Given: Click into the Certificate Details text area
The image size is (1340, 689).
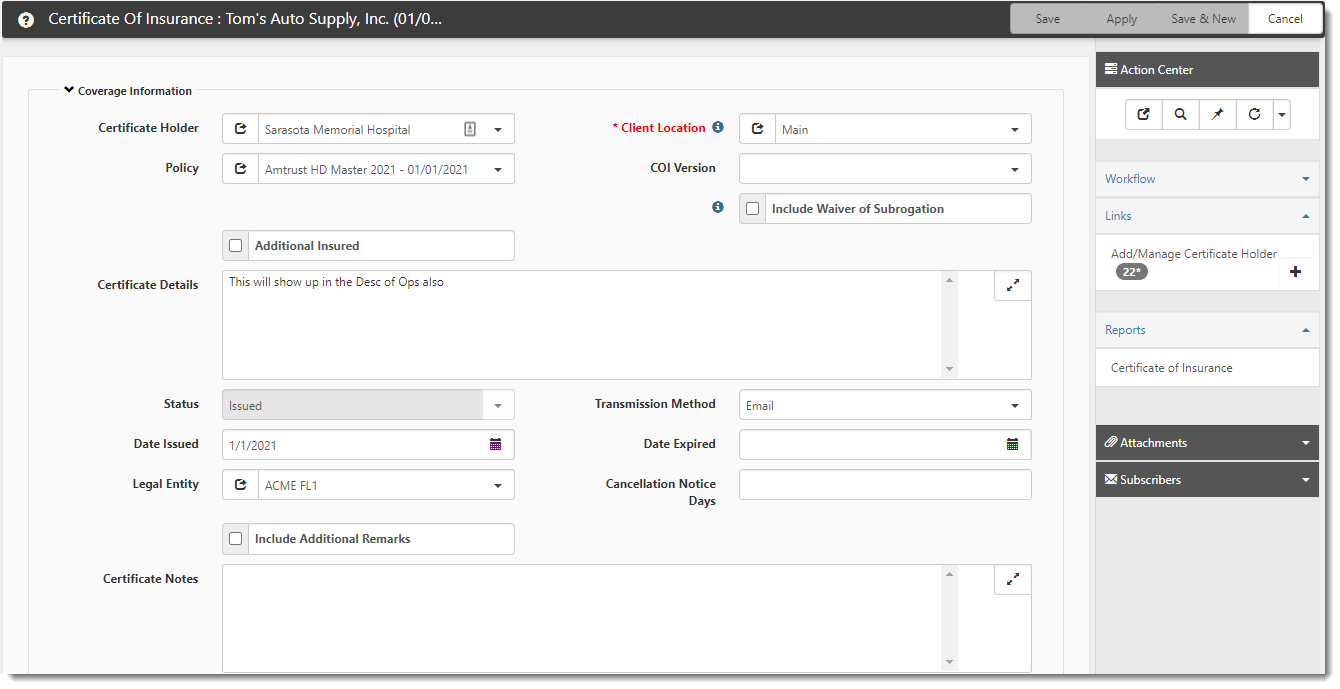Looking at the screenshot, I should 582,325.
